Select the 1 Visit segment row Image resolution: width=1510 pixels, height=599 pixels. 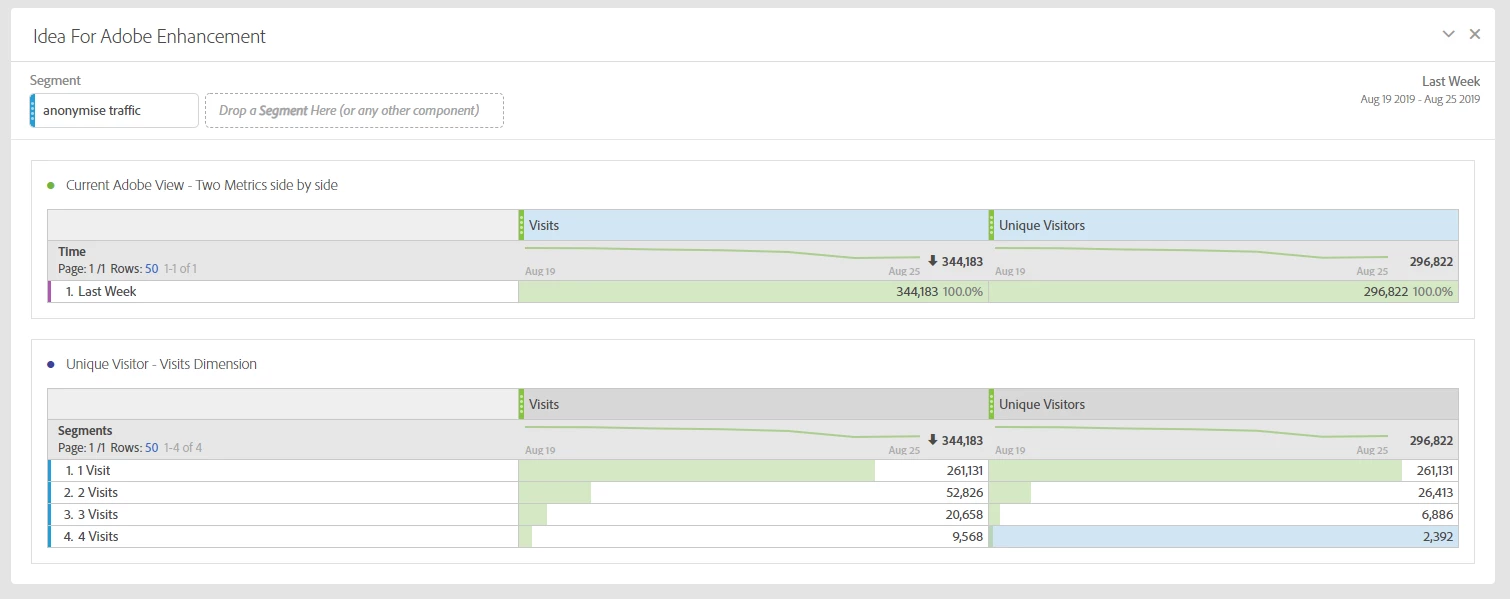[x=283, y=470]
